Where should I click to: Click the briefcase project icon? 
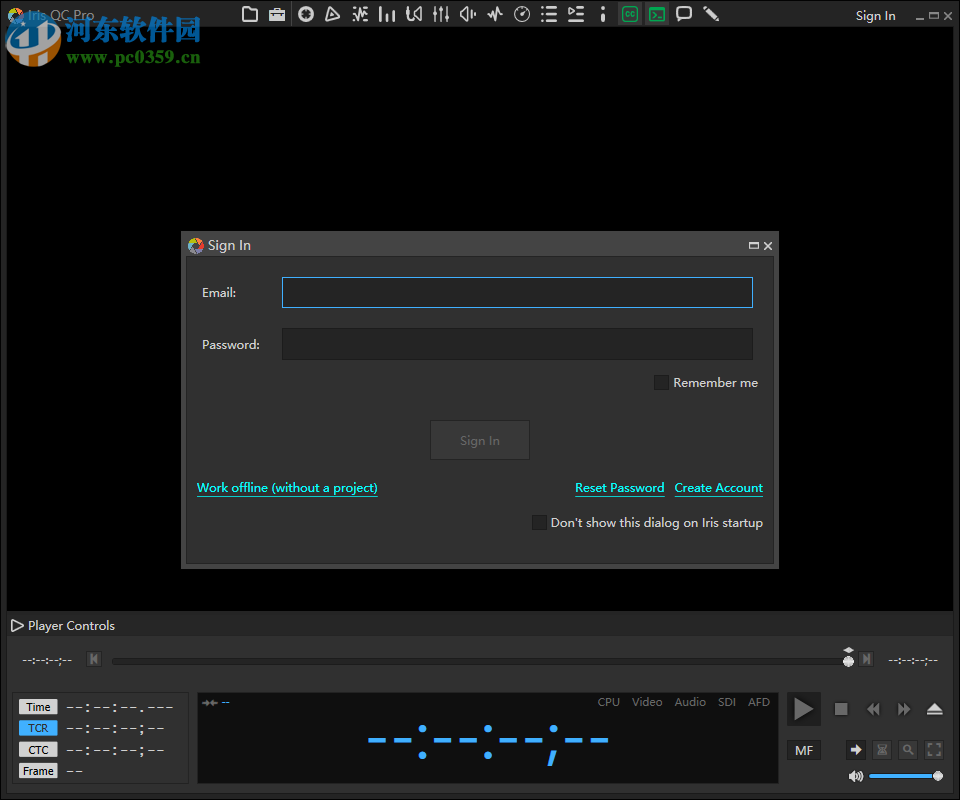point(277,14)
